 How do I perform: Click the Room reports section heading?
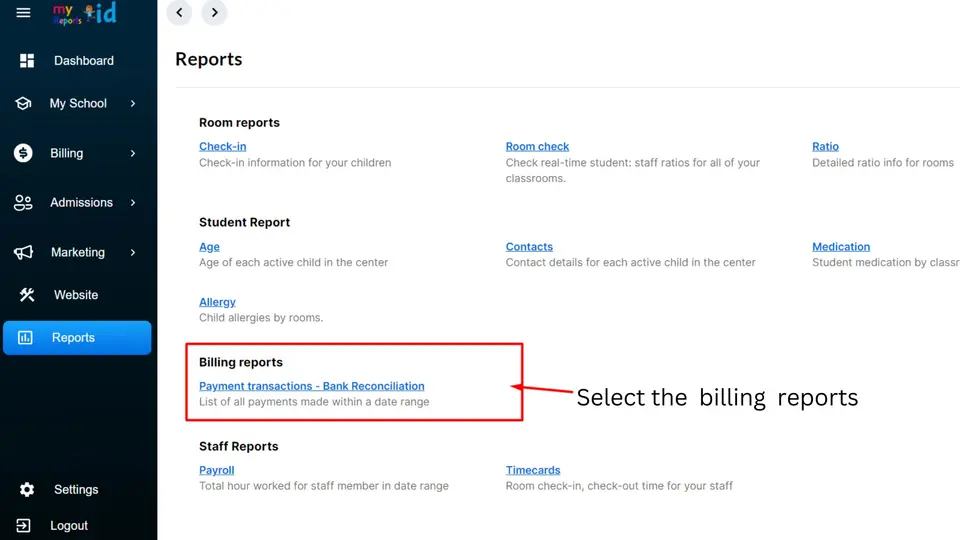point(239,122)
